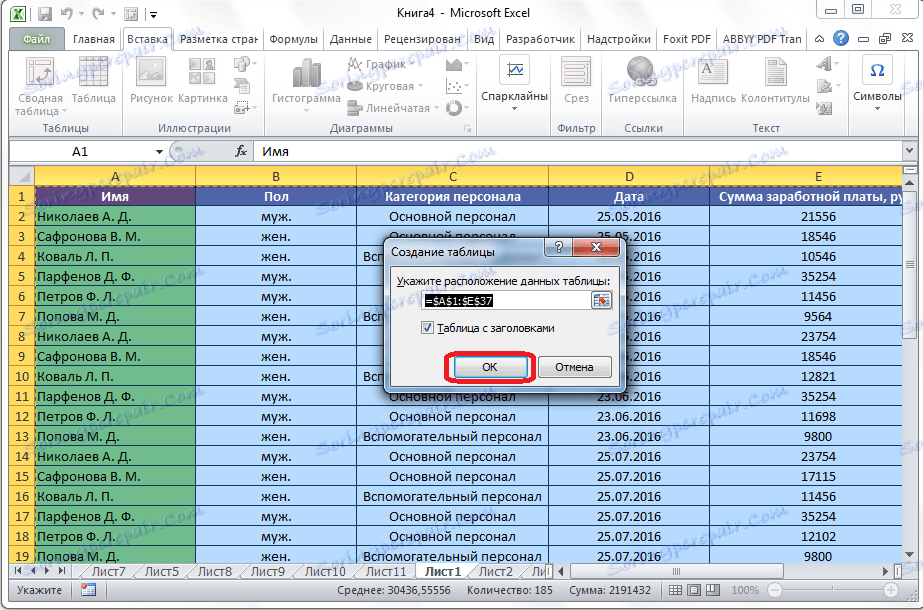Click the horizontal scrollbar thumb

pyautogui.click(x=677, y=571)
